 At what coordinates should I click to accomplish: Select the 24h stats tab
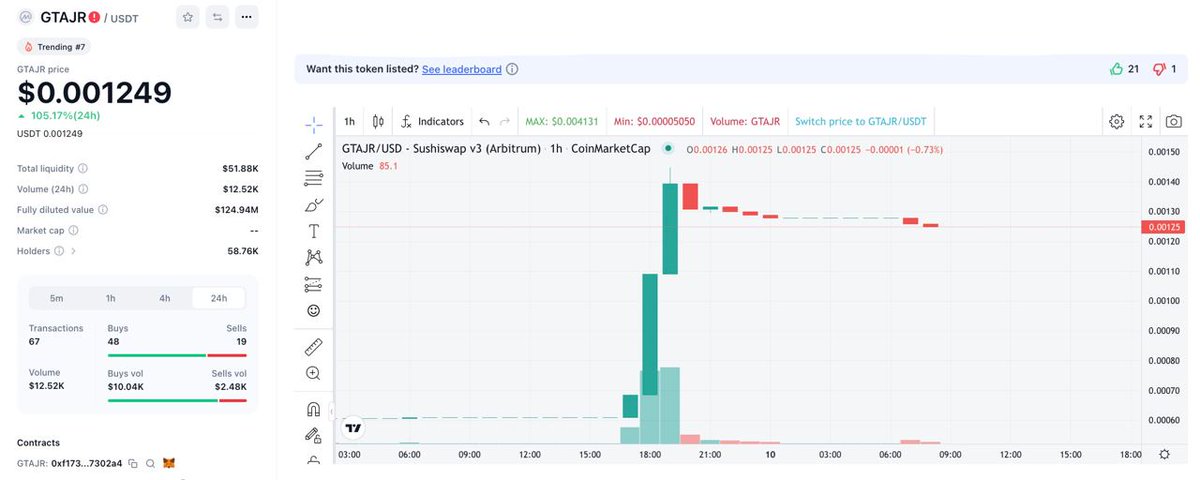[219, 298]
